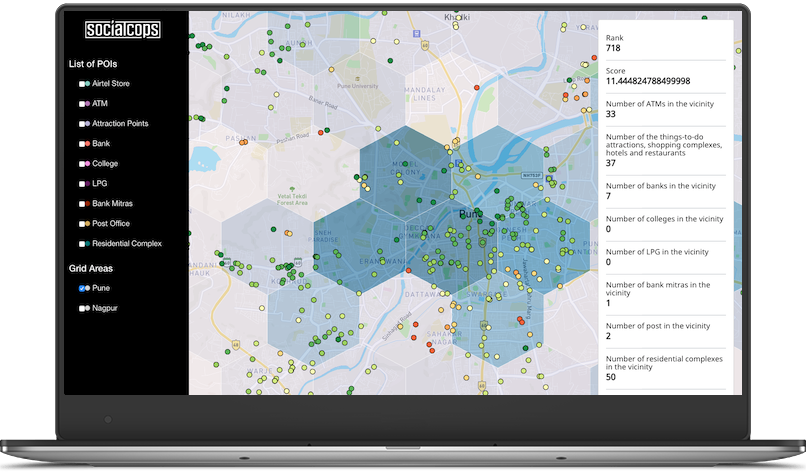The height and width of the screenshot is (475, 806).
Task: Click the Number of LPG in the vicinity row
Action: (x=666, y=257)
